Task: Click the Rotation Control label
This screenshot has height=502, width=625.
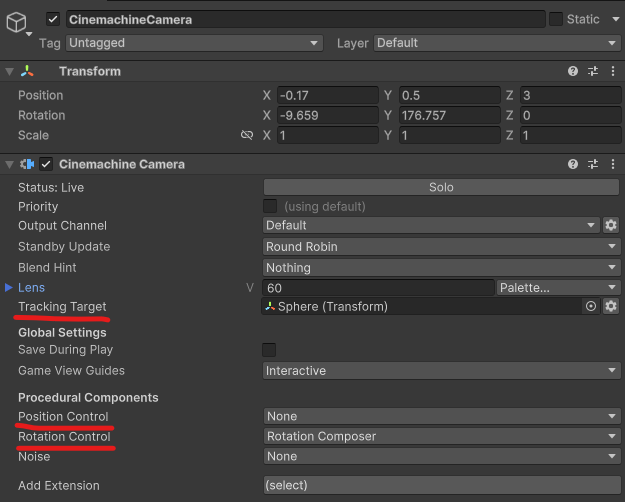Action: 64,436
